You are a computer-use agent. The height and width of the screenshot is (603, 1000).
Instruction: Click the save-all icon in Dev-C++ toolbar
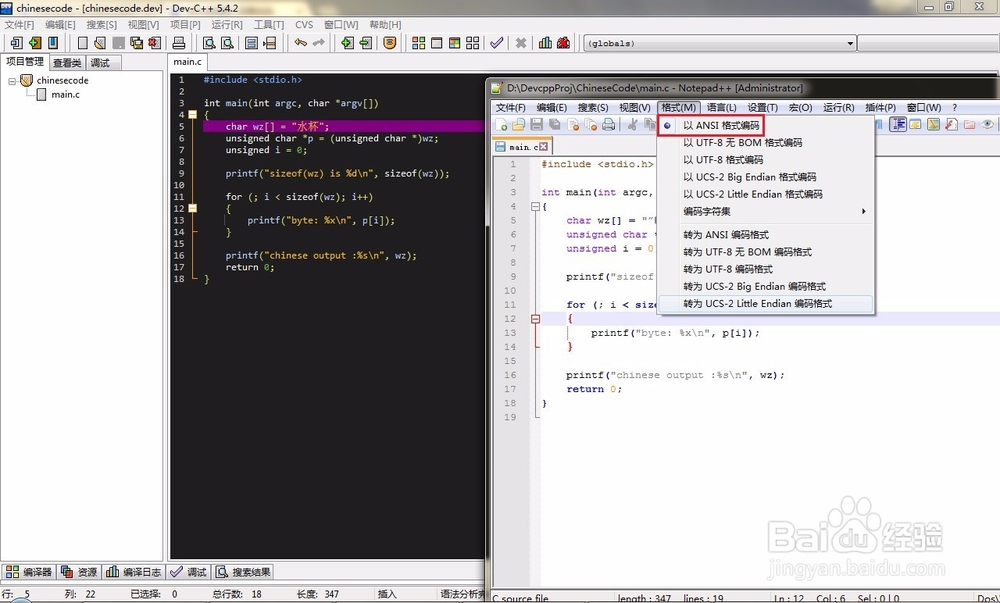136,43
